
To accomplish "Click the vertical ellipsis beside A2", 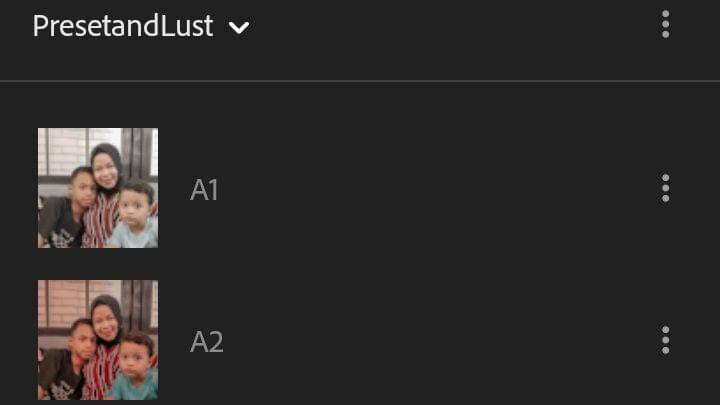I will point(665,341).
